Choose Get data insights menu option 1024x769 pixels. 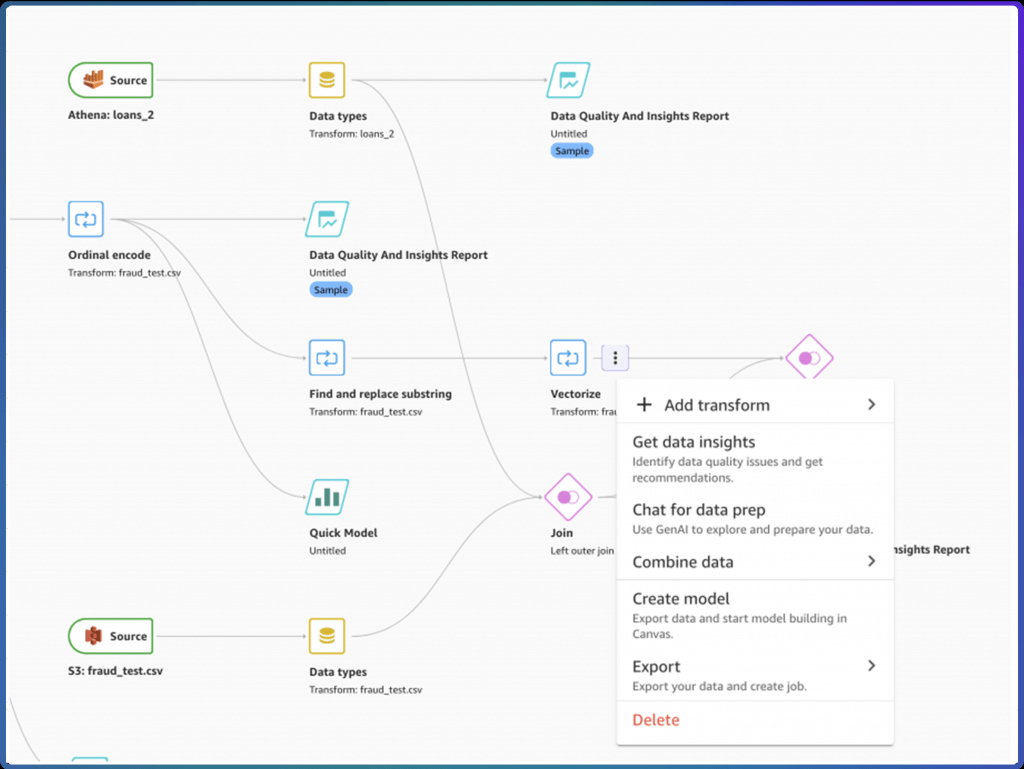[755, 458]
